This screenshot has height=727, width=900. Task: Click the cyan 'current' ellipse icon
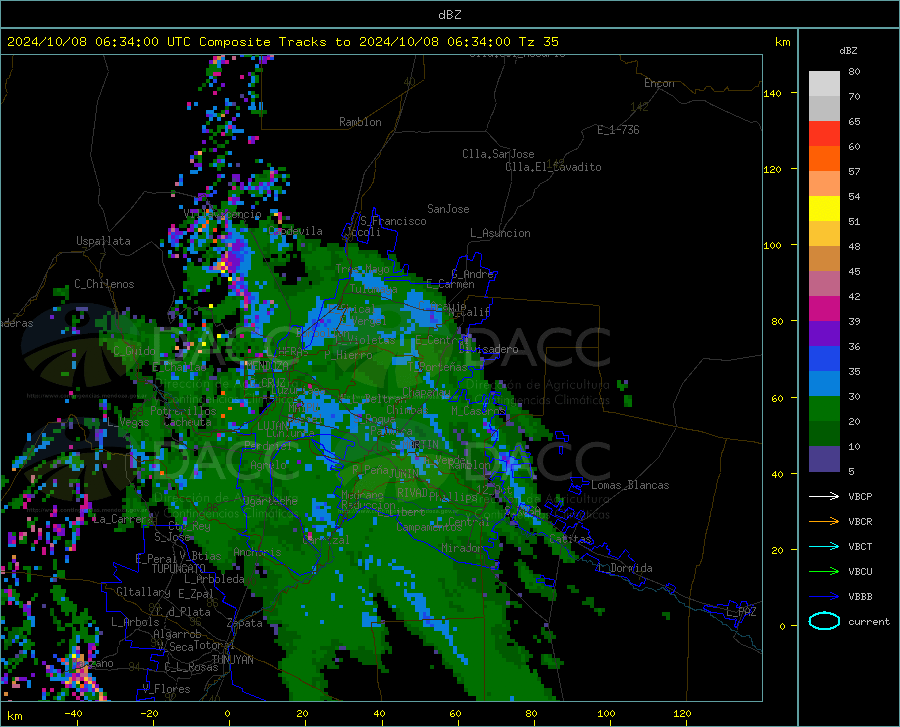point(824,621)
